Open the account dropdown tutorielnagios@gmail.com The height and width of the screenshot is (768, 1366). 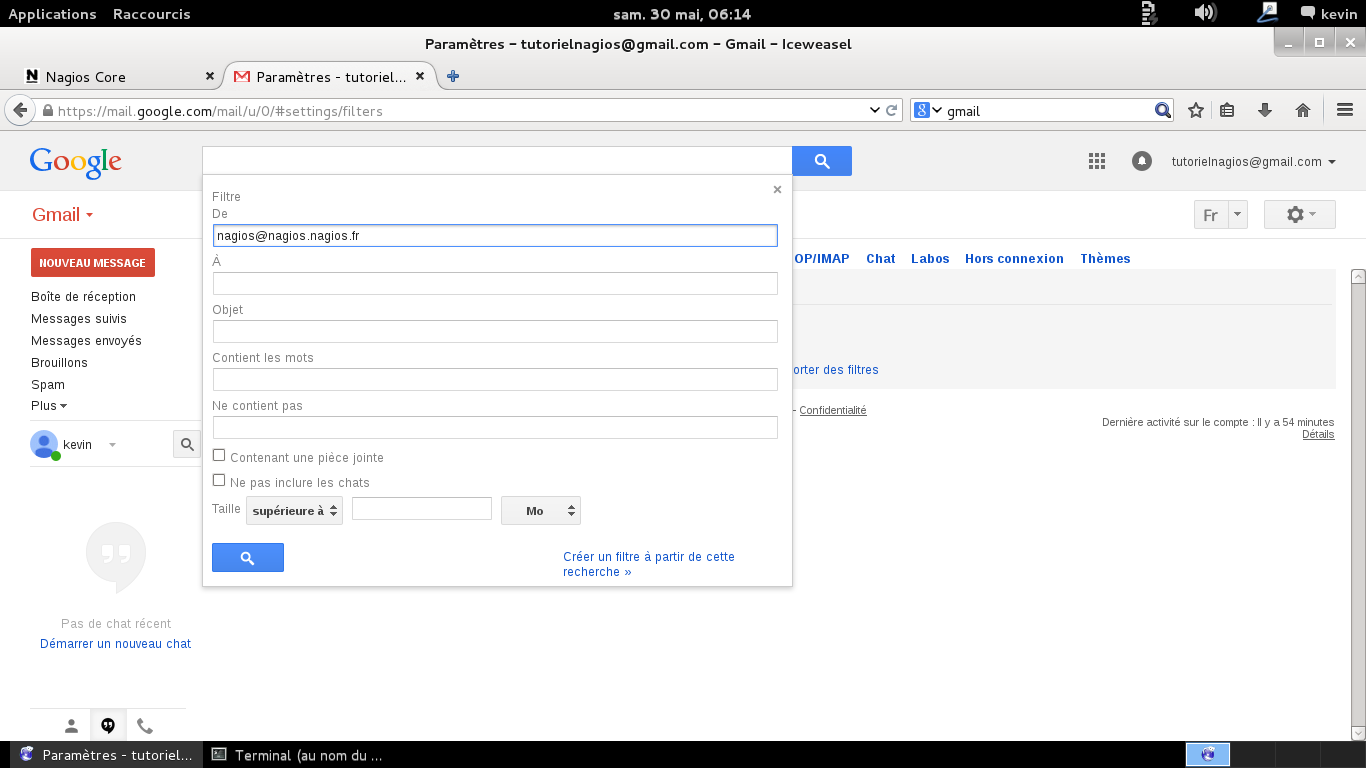[1254, 161]
